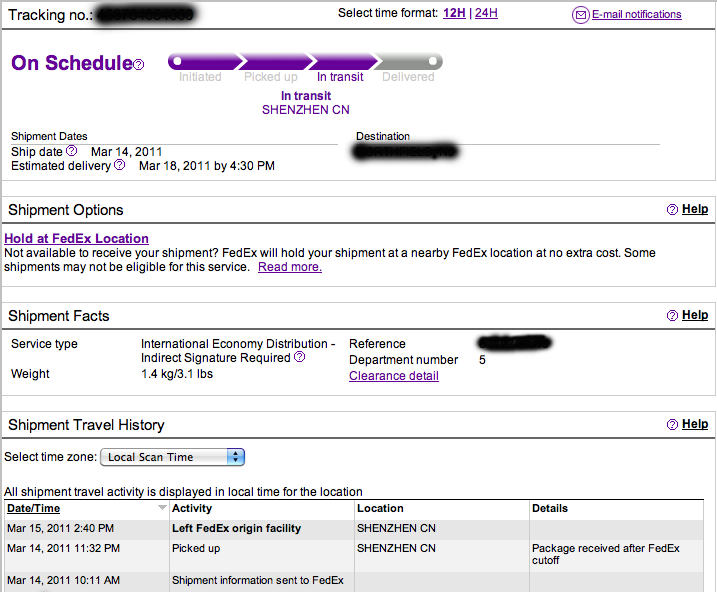Click the envelope icon beside E-mail notifications
Viewport: 717px width, 592px height.
[580, 15]
